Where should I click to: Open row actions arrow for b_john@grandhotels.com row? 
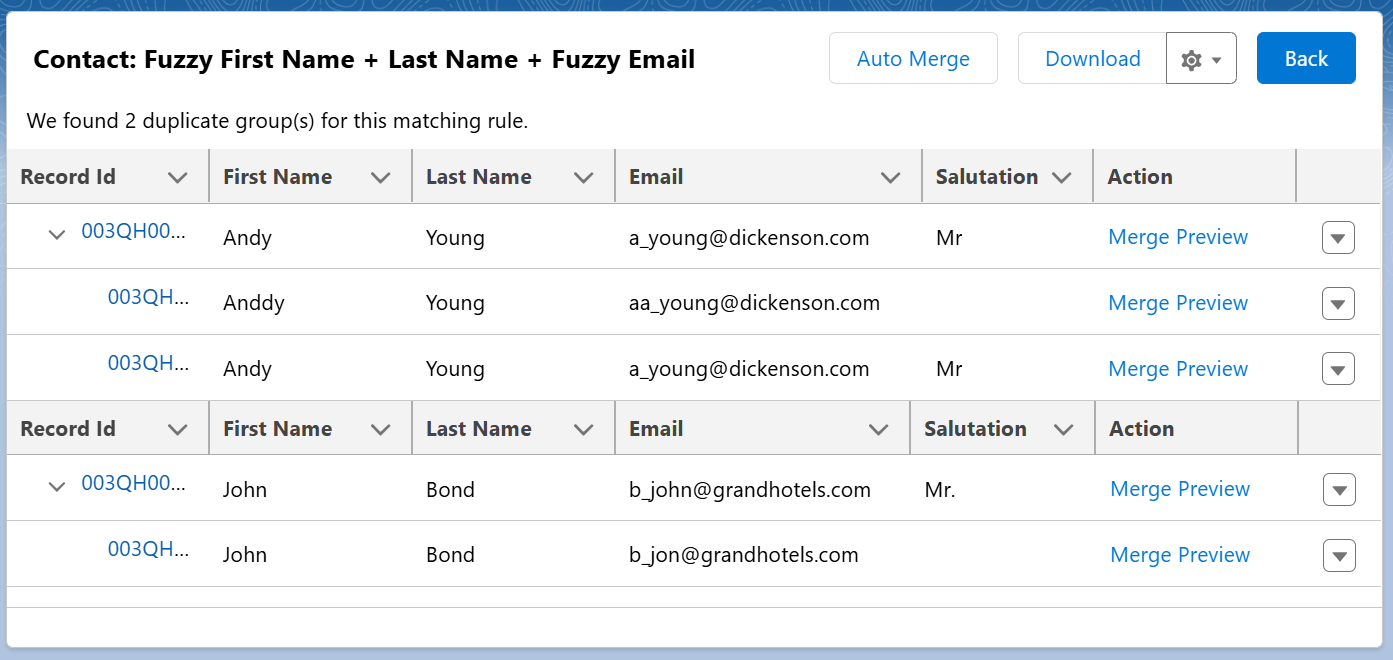(x=1338, y=489)
